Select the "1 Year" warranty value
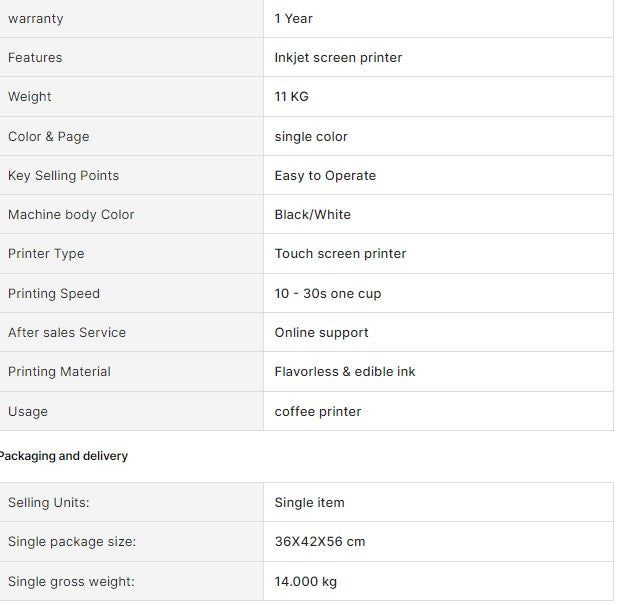 [x=294, y=18]
